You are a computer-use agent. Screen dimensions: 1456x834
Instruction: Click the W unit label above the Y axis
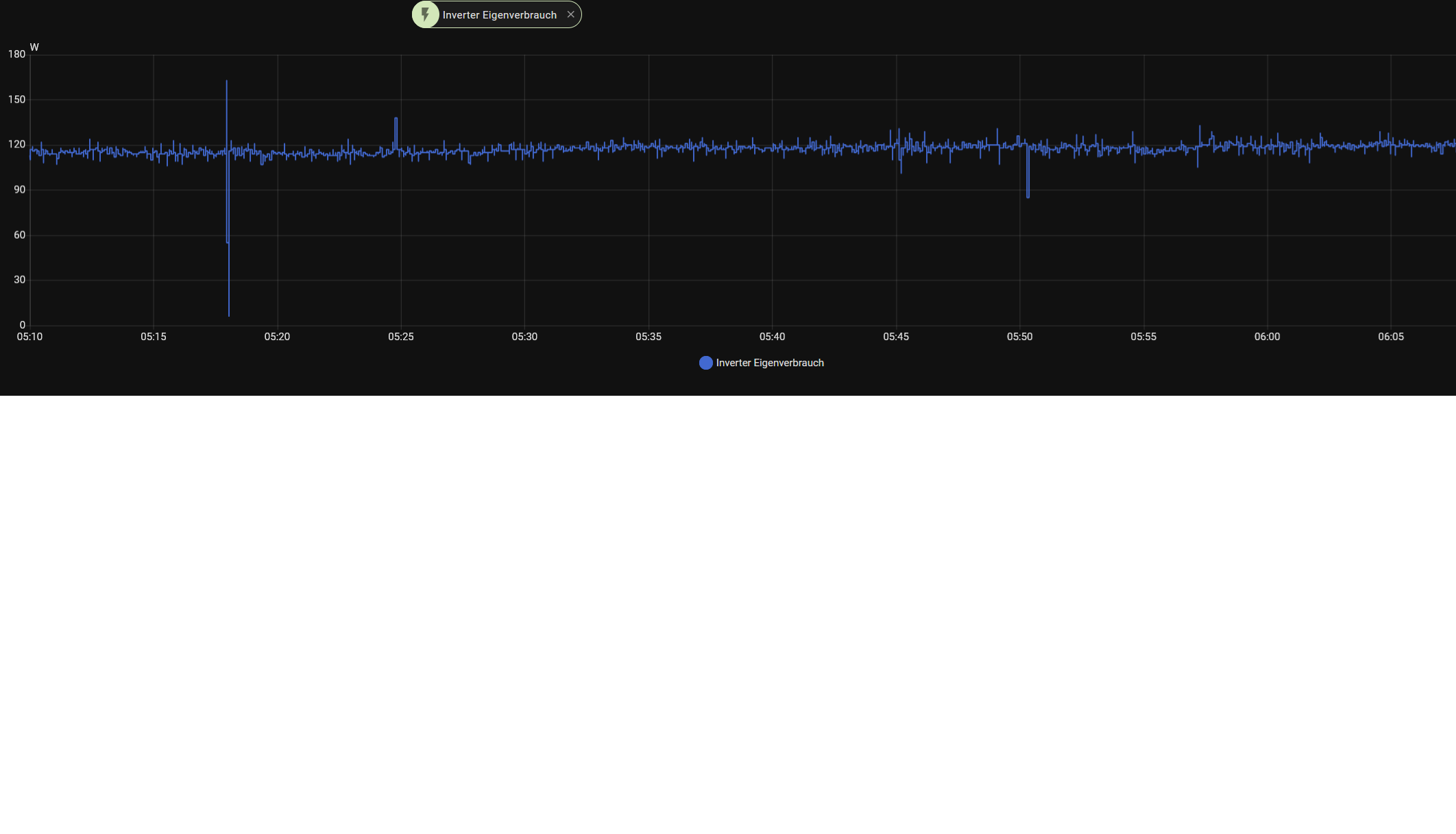click(x=34, y=47)
